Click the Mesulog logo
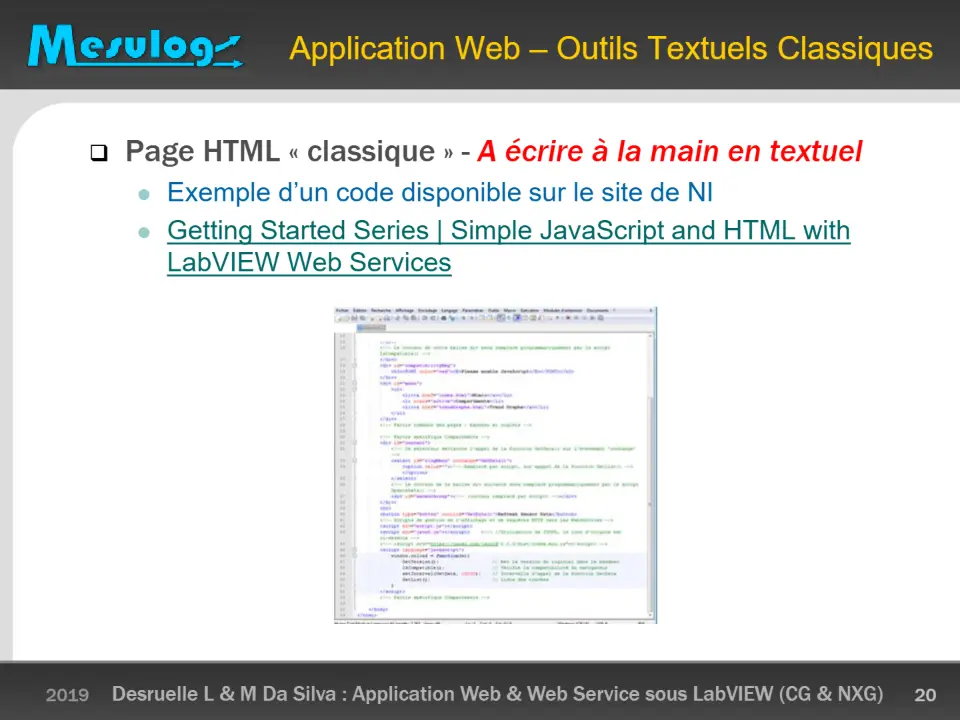Viewport: 960px width, 720px height. tap(135, 46)
